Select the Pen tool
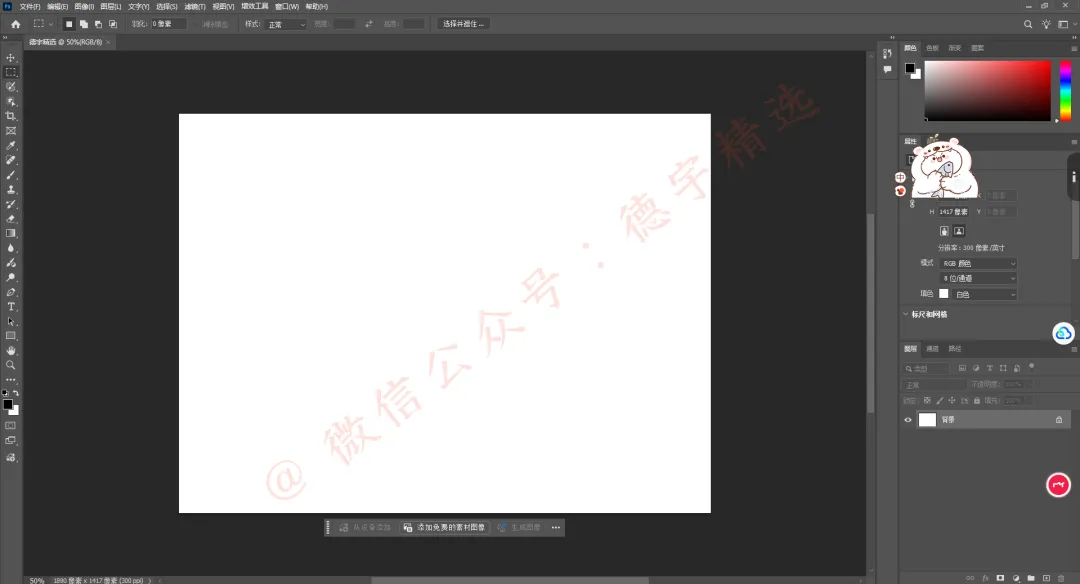Image resolution: width=1080 pixels, height=584 pixels. 11,292
